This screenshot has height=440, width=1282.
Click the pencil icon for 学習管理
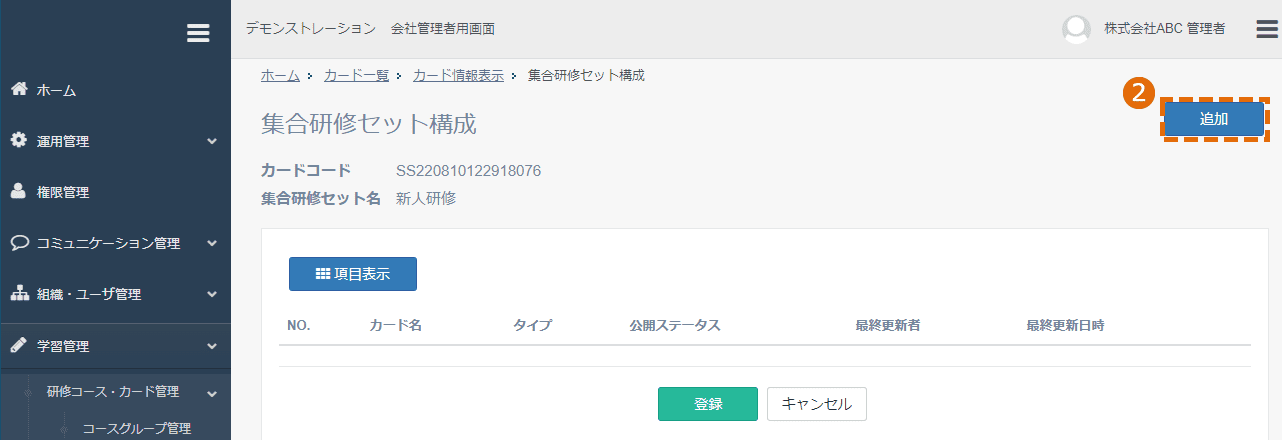(x=19, y=345)
